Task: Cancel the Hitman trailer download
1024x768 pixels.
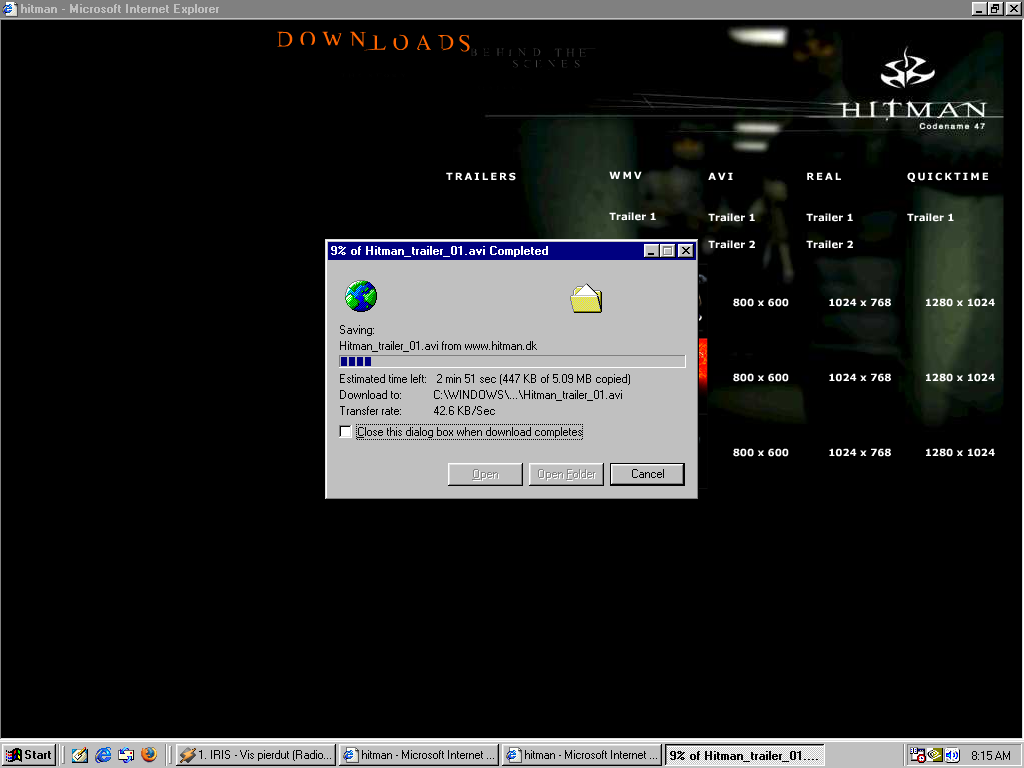Action: (x=647, y=474)
